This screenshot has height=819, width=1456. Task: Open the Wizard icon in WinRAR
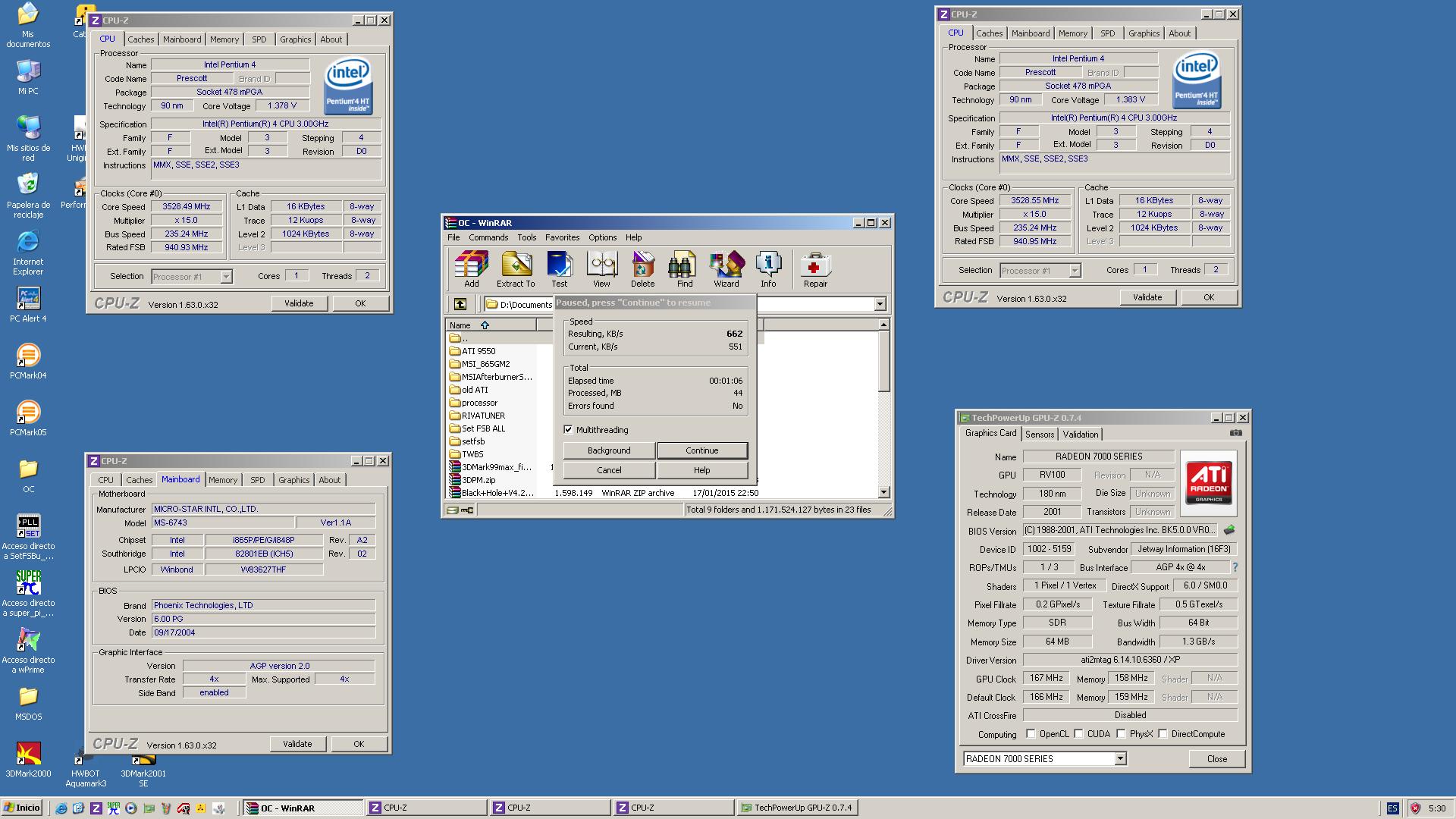(726, 269)
